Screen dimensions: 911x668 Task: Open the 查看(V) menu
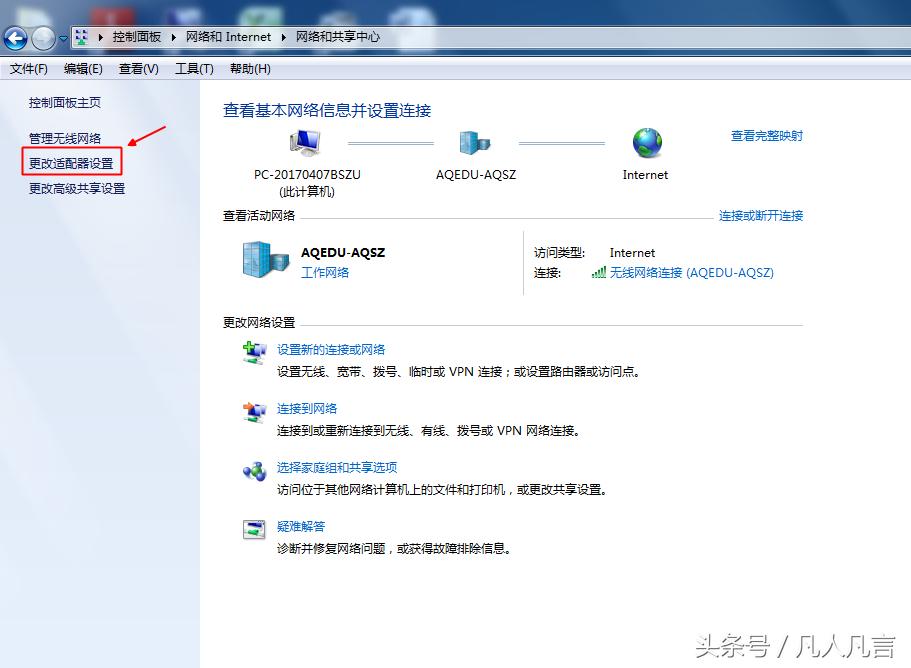click(x=137, y=68)
